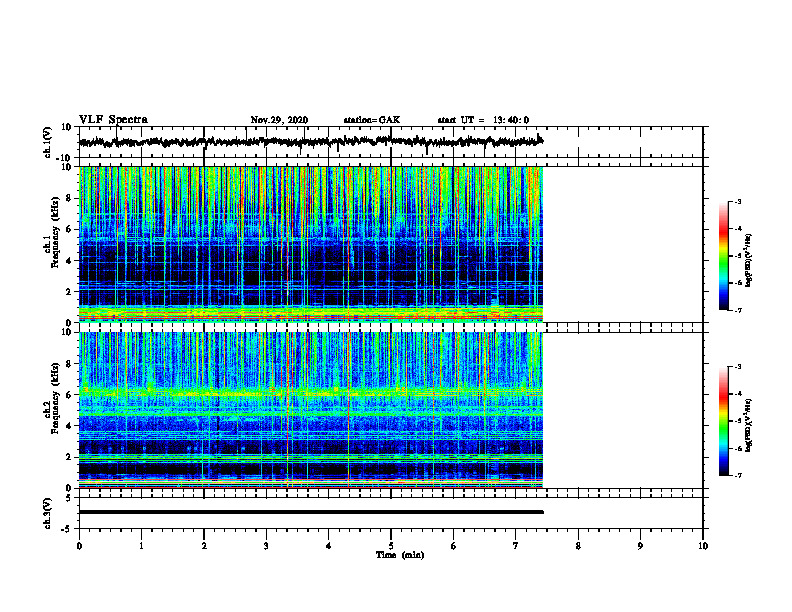792x612 pixels.
Task: Click the flat ch.3 voltage trace line
Action: coord(311,512)
